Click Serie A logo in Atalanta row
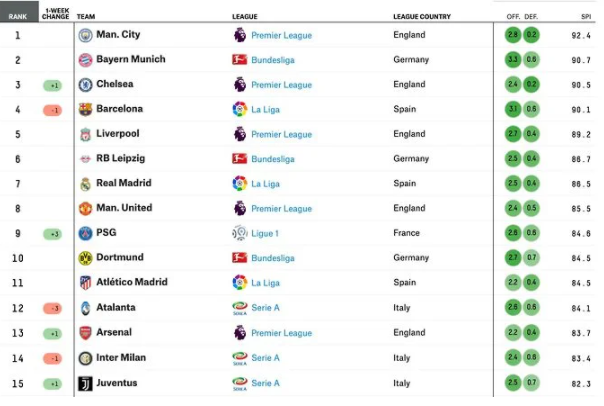Image resolution: width=604 pixels, height=406 pixels. point(240,308)
